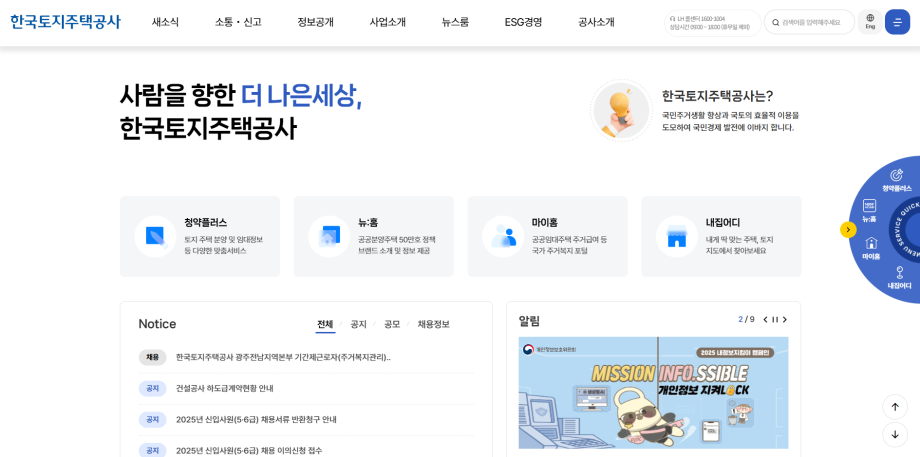Jump to page bottom with down arrow
The image size is (920, 457).
[x=895, y=435]
